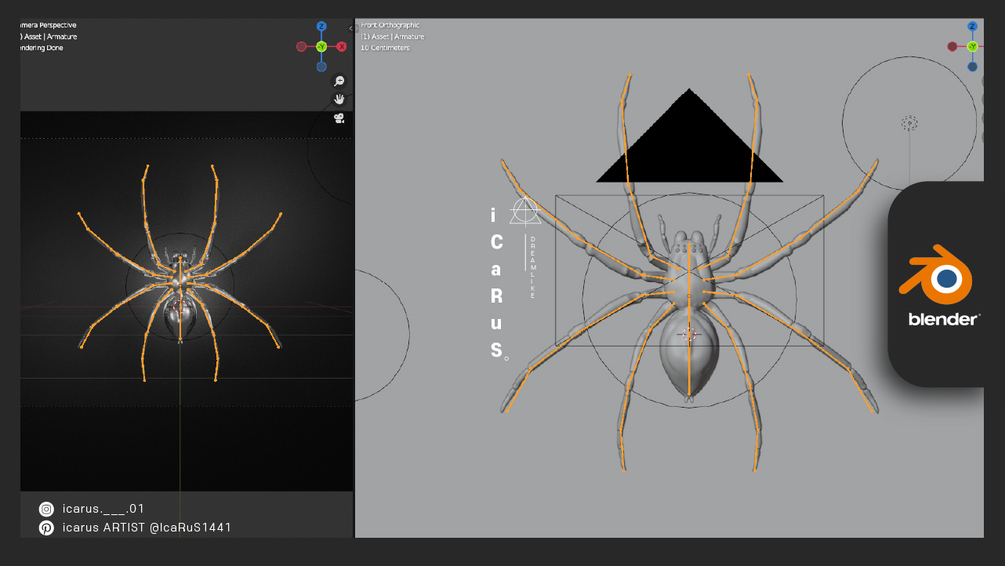
Task: Click the negative X dot in right viewport gizmo
Action: 952,46
